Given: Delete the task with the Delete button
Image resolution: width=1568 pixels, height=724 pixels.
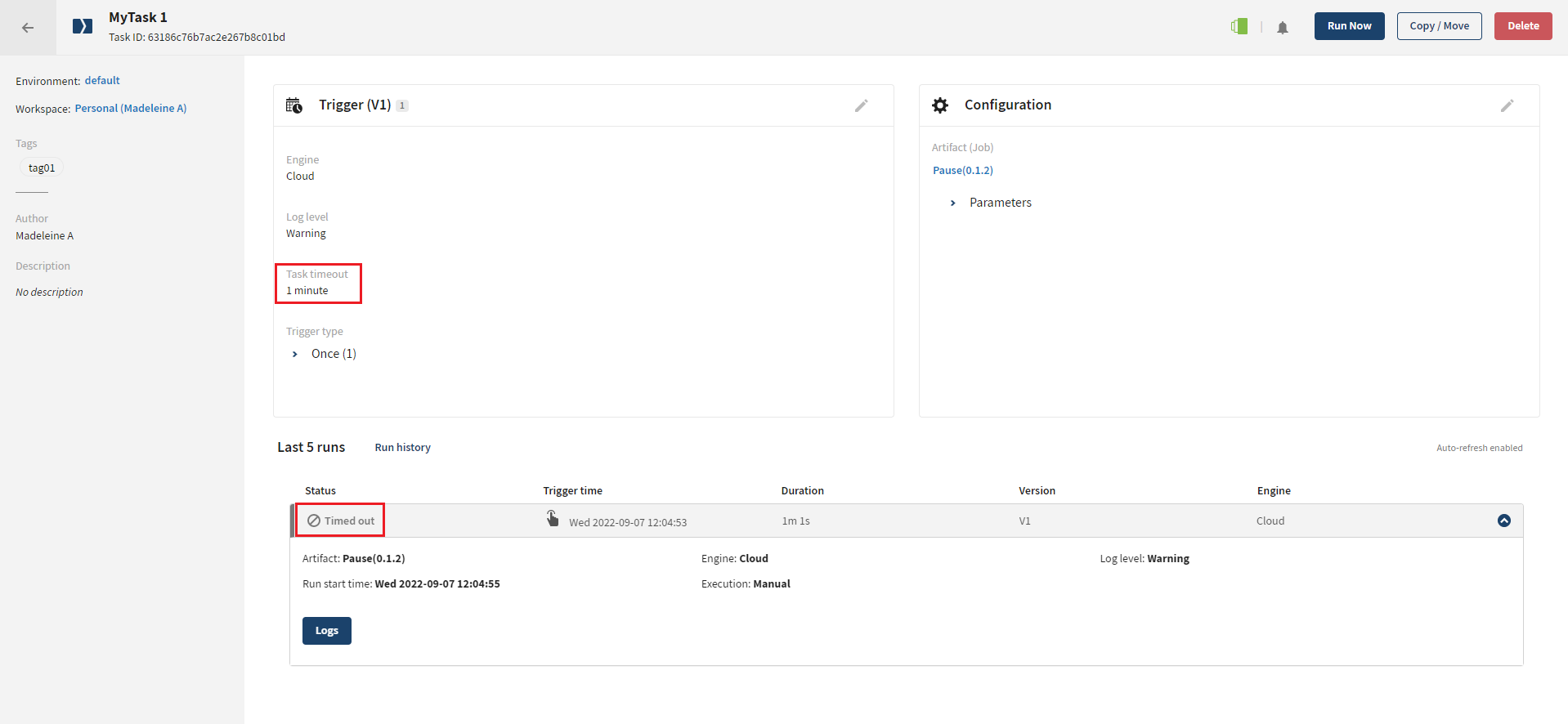Looking at the screenshot, I should pos(1522,26).
